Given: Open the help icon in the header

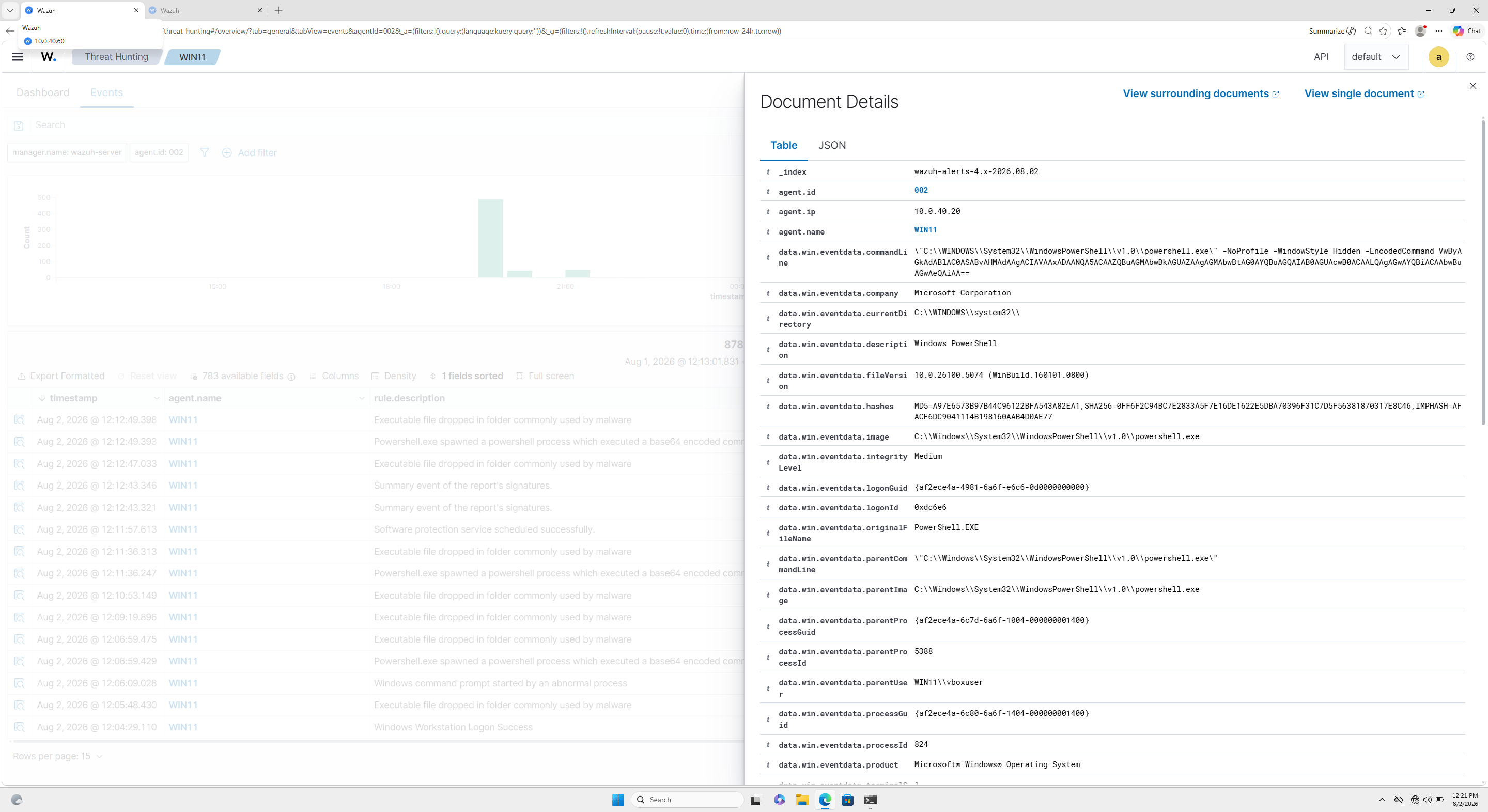Looking at the screenshot, I should tap(1470, 57).
